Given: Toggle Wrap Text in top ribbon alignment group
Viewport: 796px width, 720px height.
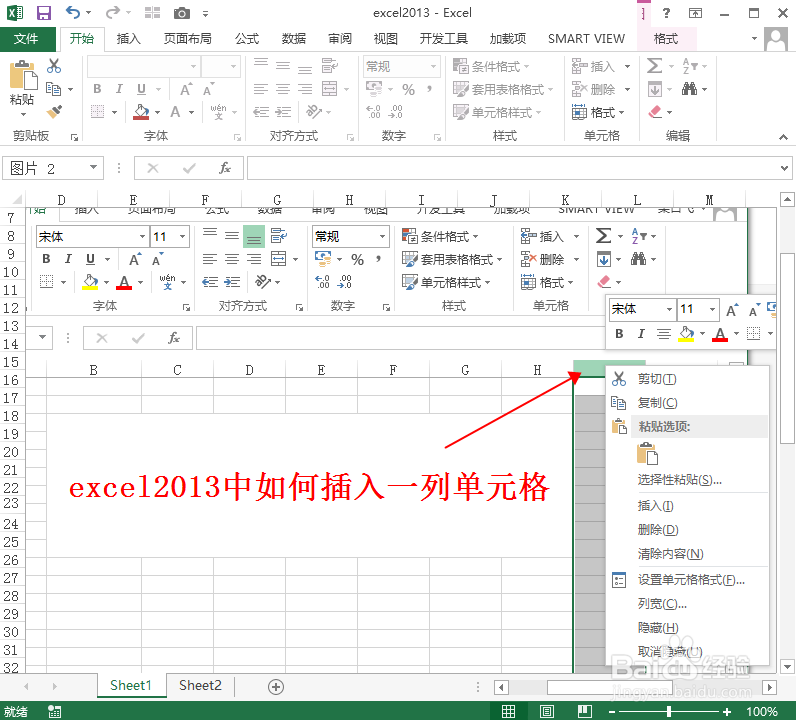Looking at the screenshot, I should (329, 66).
